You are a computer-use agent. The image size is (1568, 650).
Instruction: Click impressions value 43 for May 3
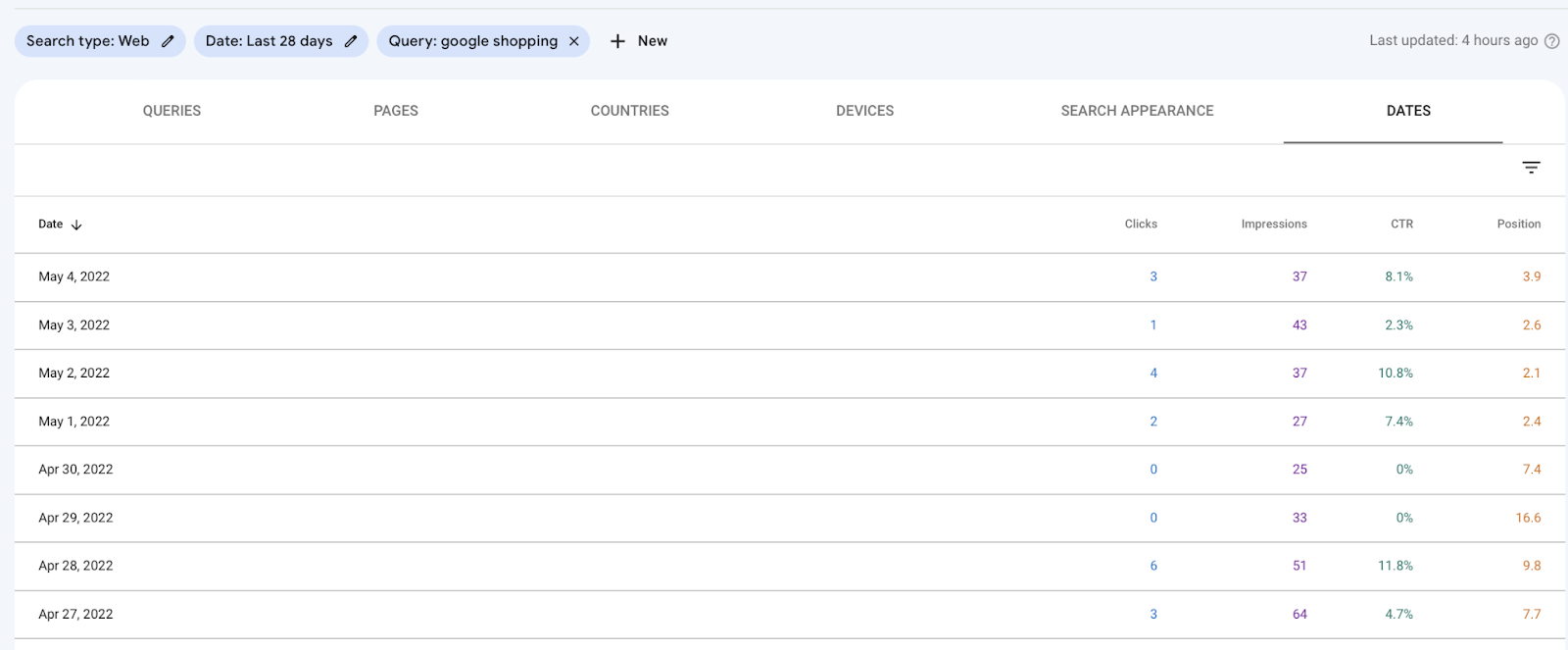pyautogui.click(x=1299, y=325)
